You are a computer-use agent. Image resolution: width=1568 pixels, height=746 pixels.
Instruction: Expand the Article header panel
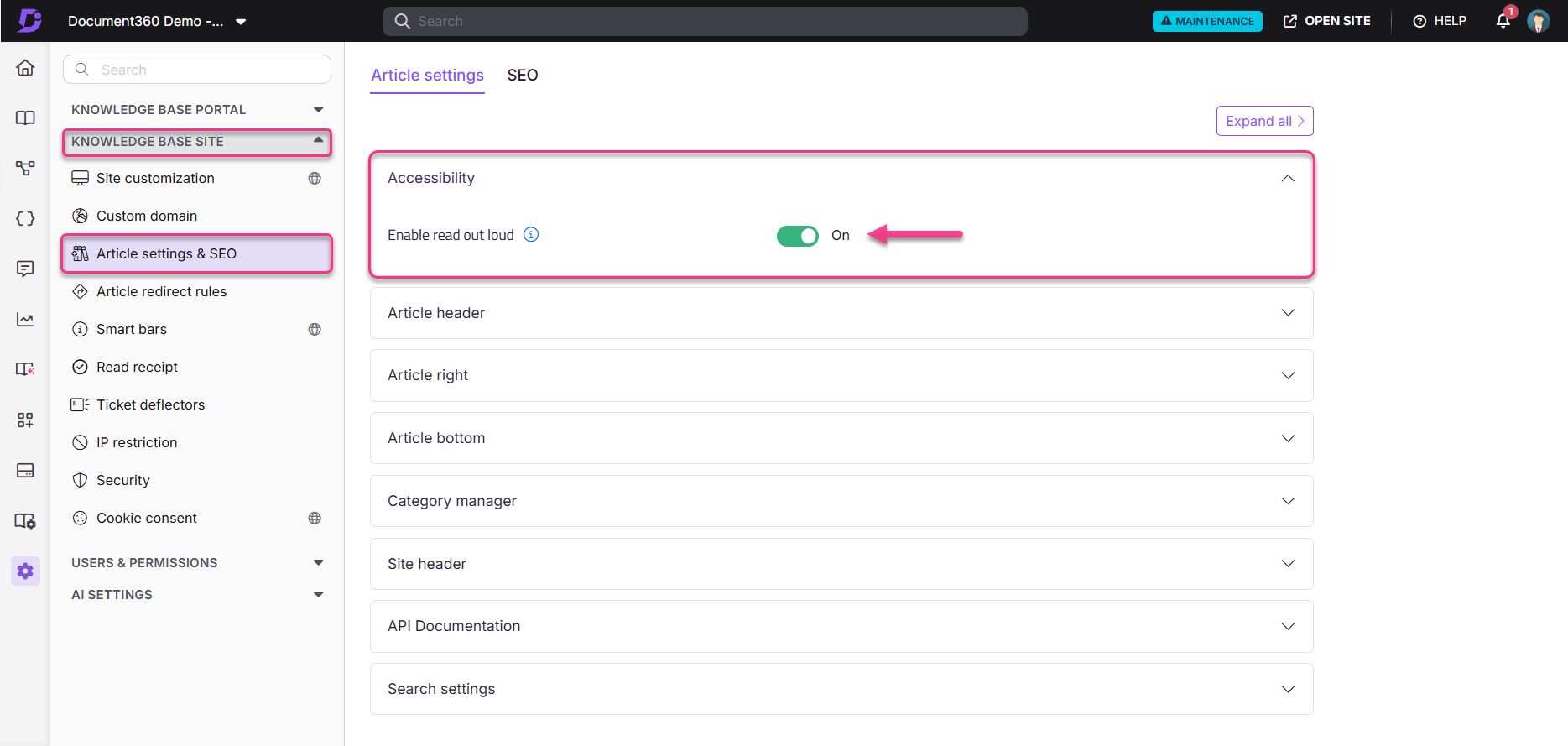coord(841,313)
